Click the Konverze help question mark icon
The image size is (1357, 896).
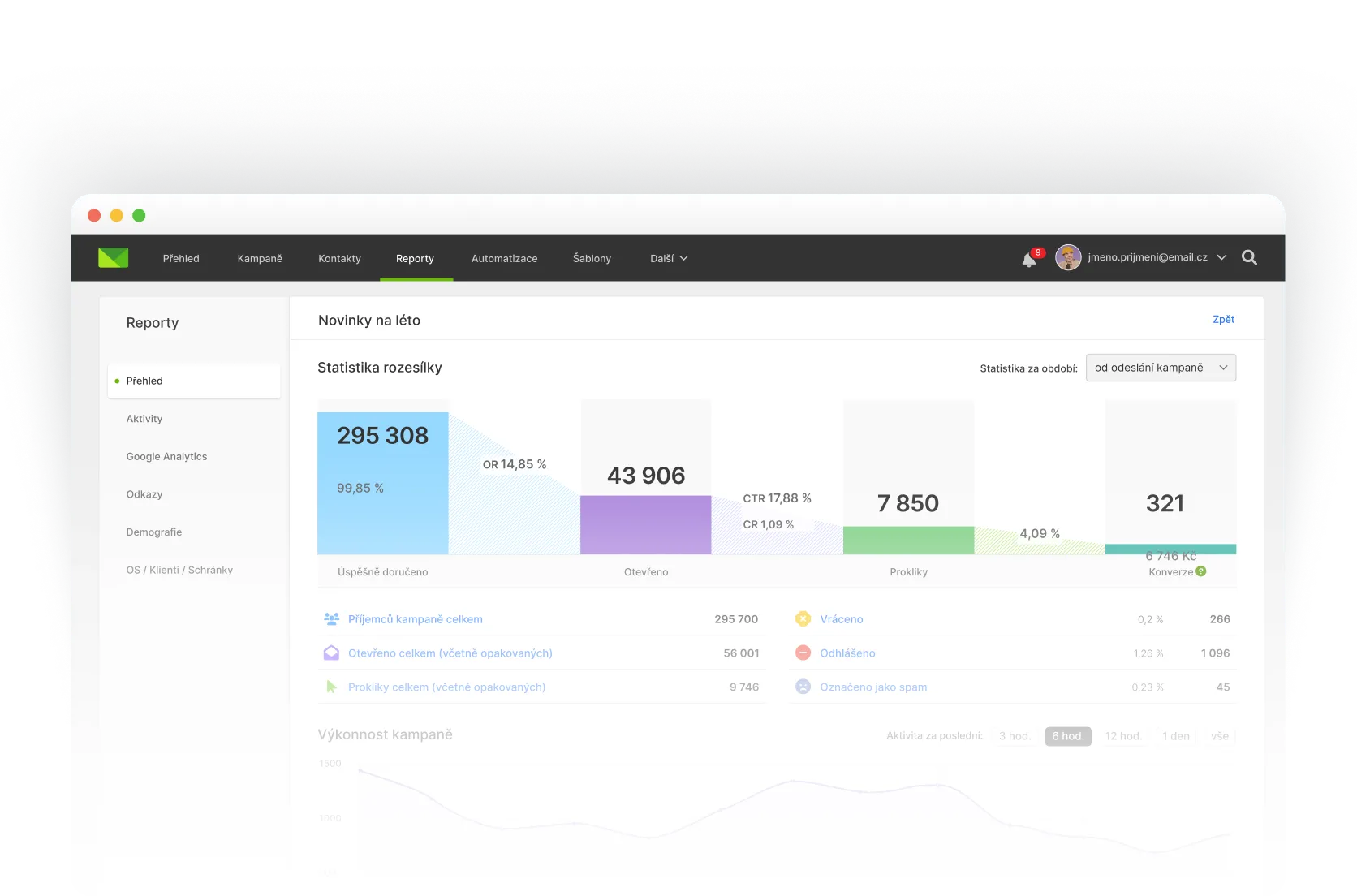click(1201, 571)
